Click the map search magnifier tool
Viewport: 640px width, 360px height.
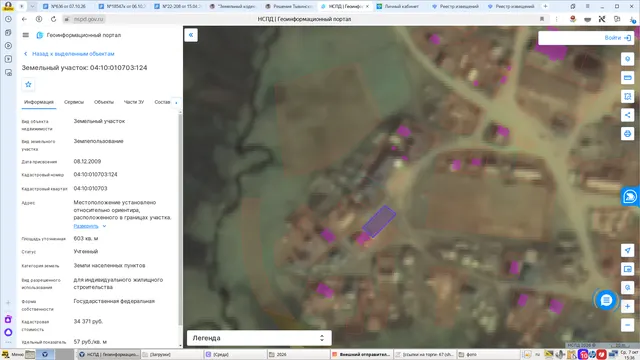coord(627,287)
